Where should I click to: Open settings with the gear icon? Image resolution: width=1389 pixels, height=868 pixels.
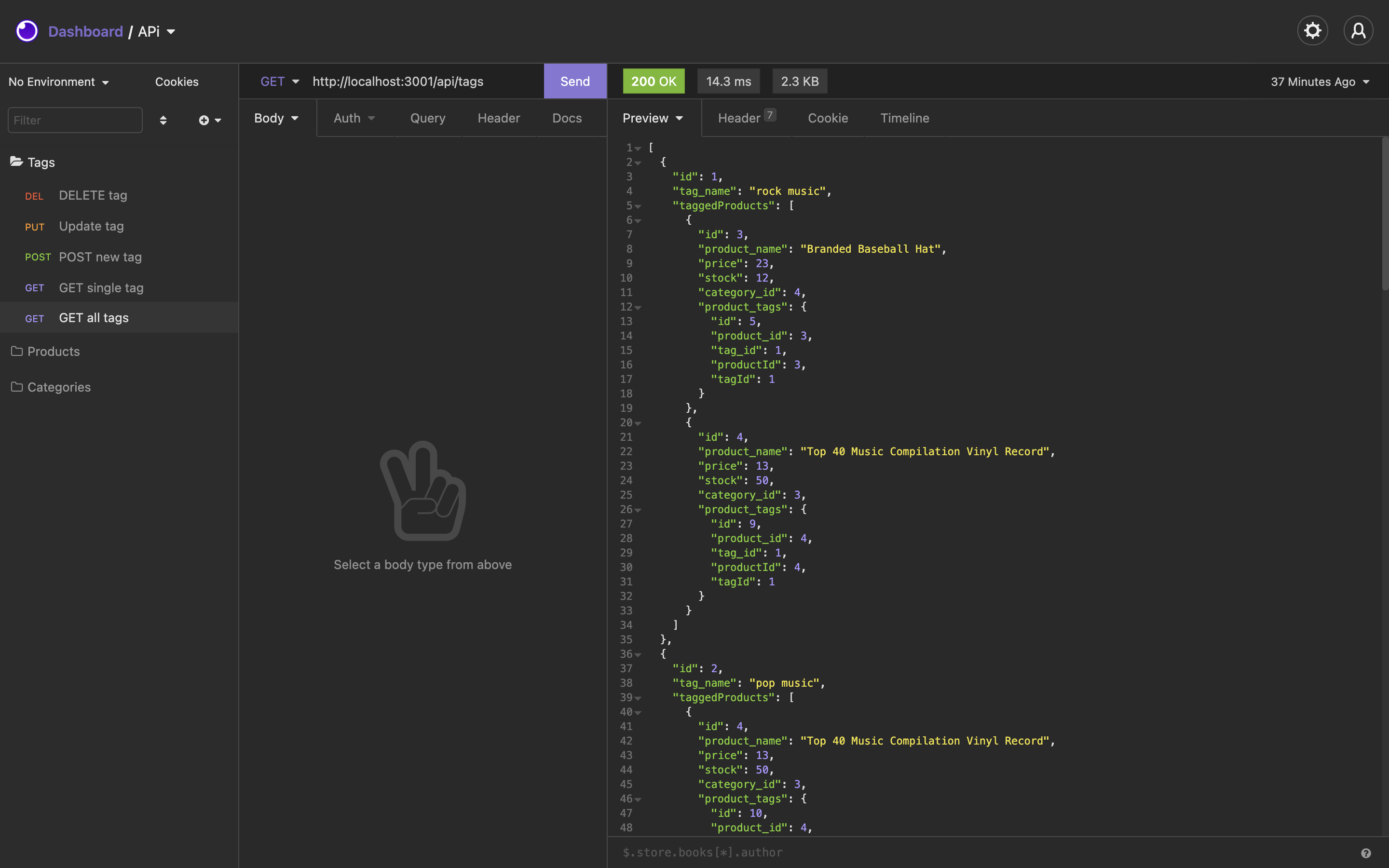click(x=1313, y=30)
